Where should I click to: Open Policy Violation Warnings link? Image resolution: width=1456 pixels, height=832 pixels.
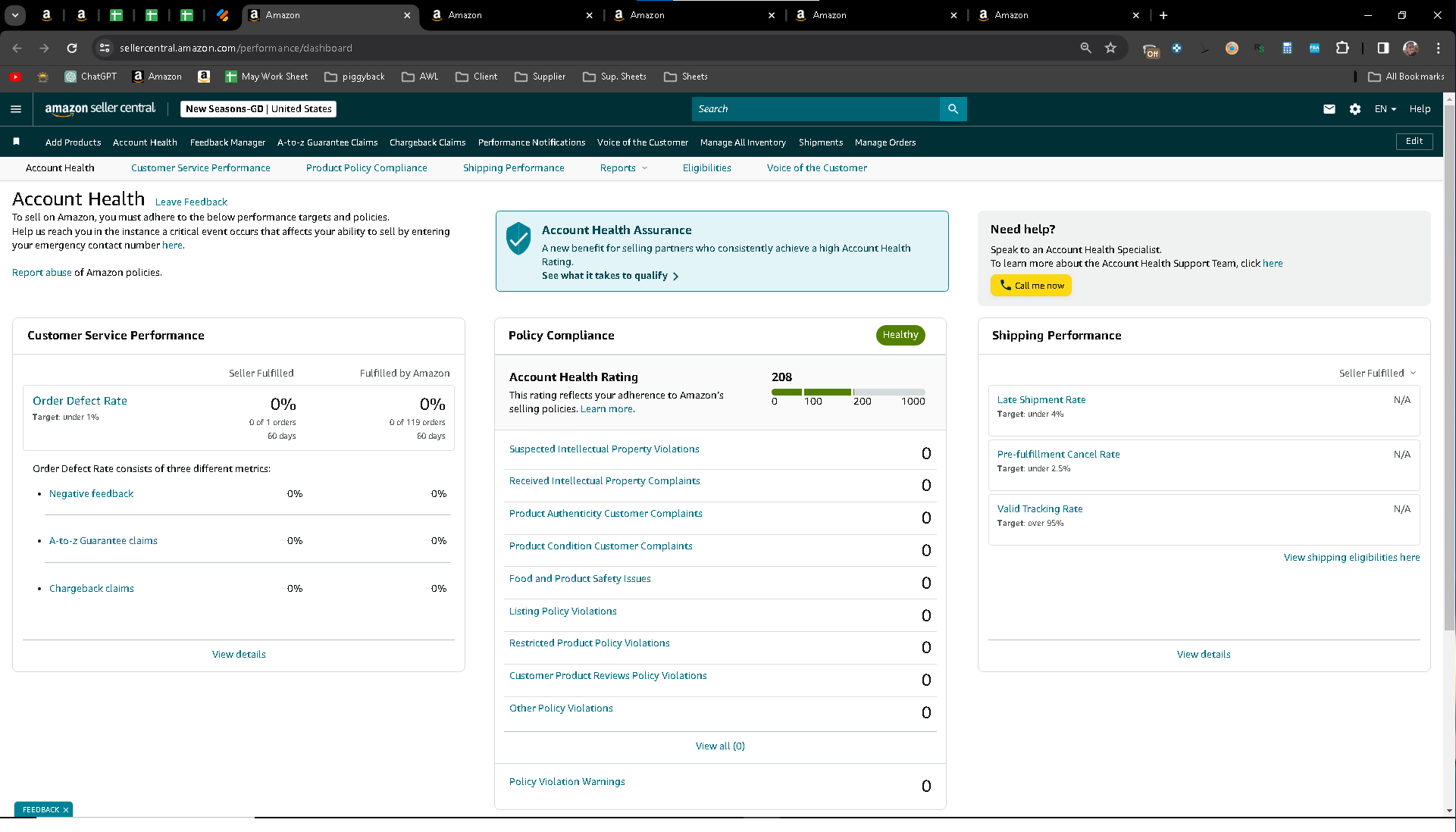[x=567, y=782]
